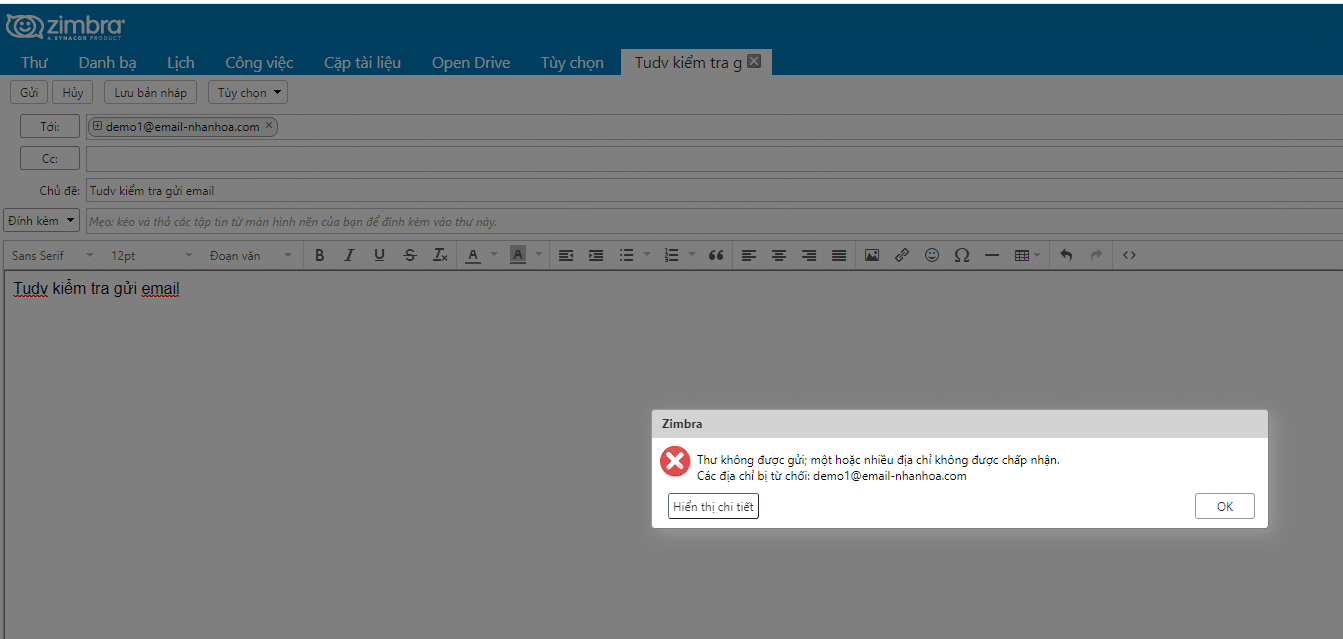Insert an image into the email body
Screen dimensions: 1343x639
(871, 255)
